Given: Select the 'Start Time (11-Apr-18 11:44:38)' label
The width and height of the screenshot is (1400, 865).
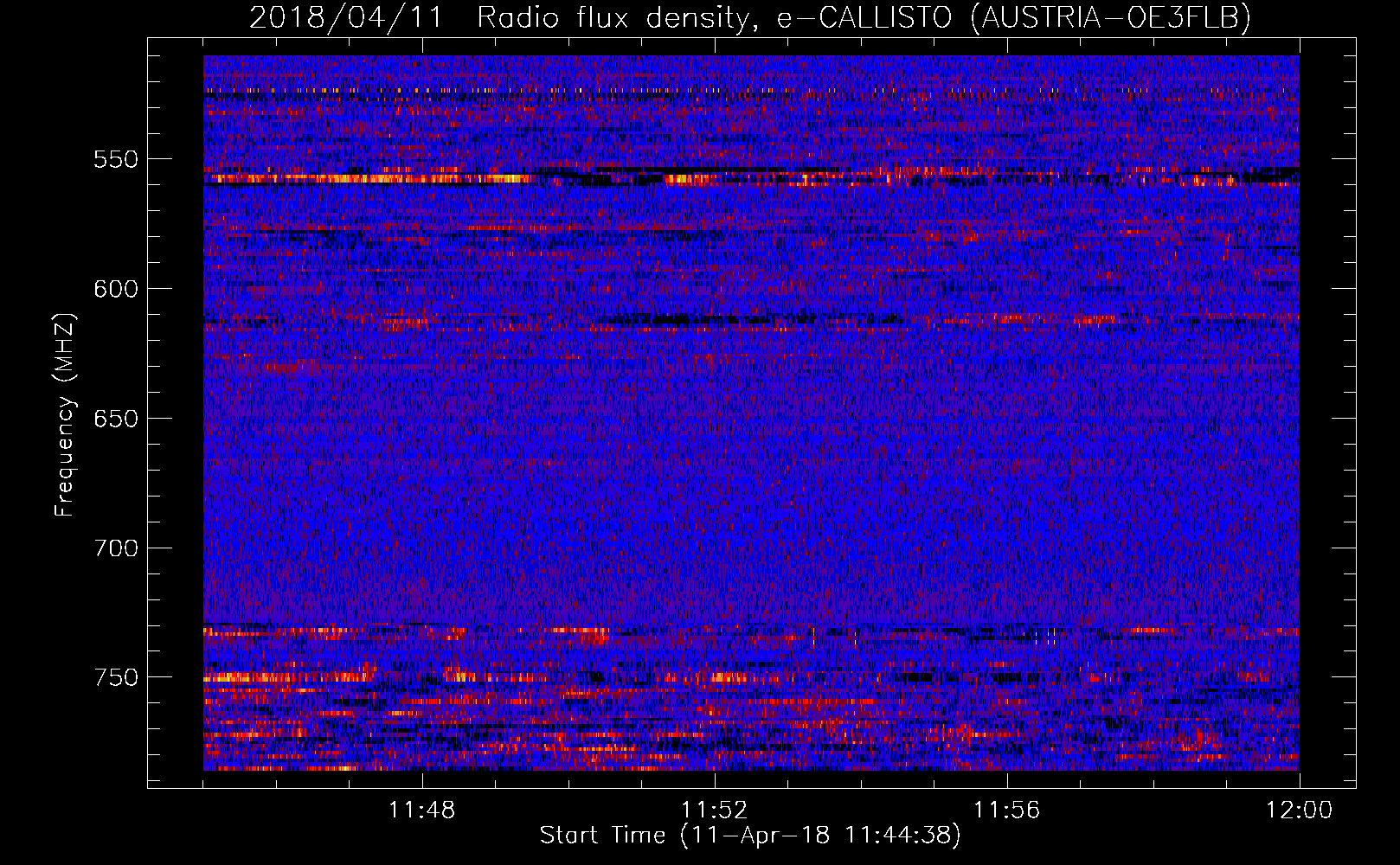Looking at the screenshot, I should pos(751,836).
